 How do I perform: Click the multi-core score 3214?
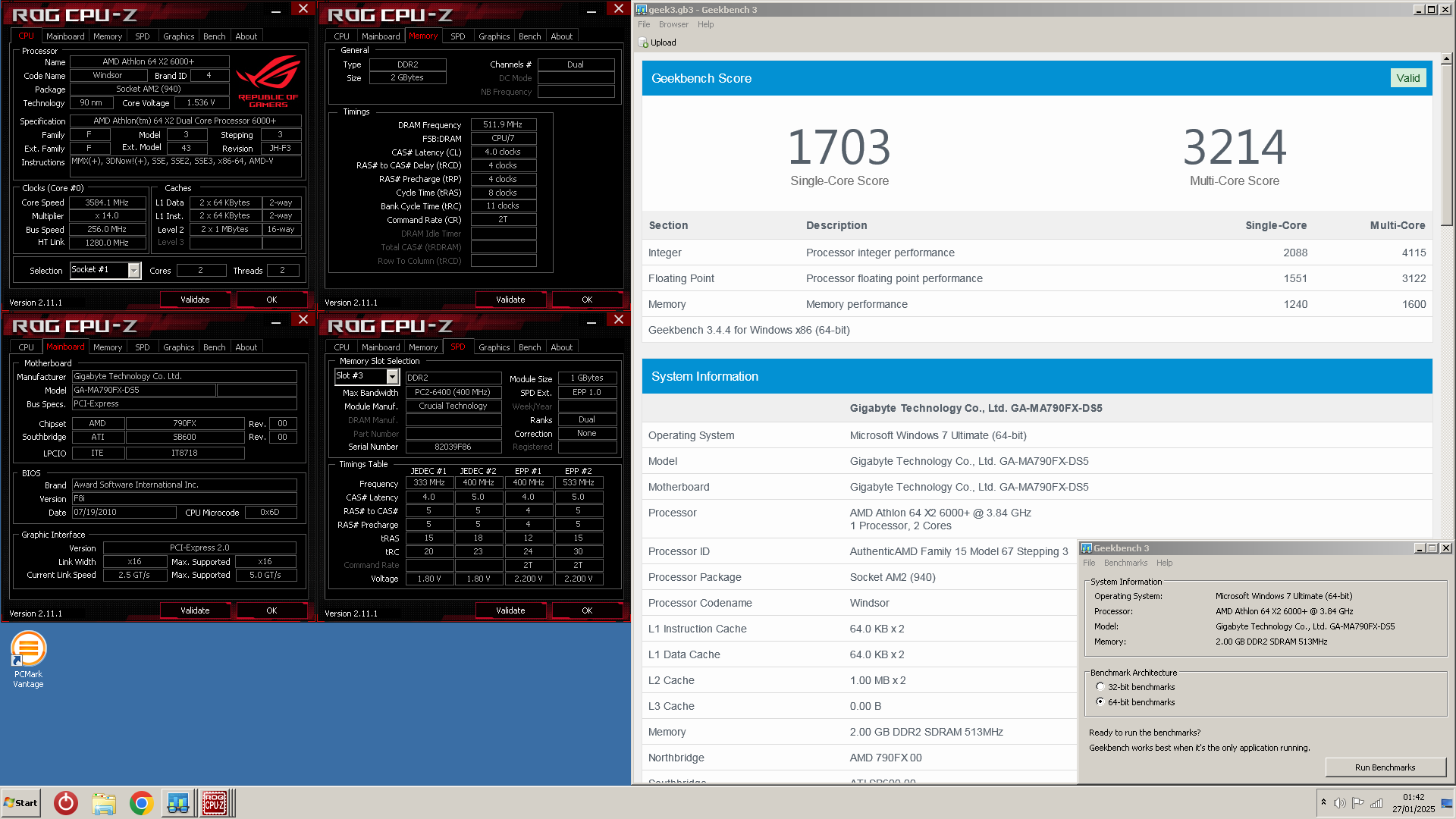[1235, 147]
